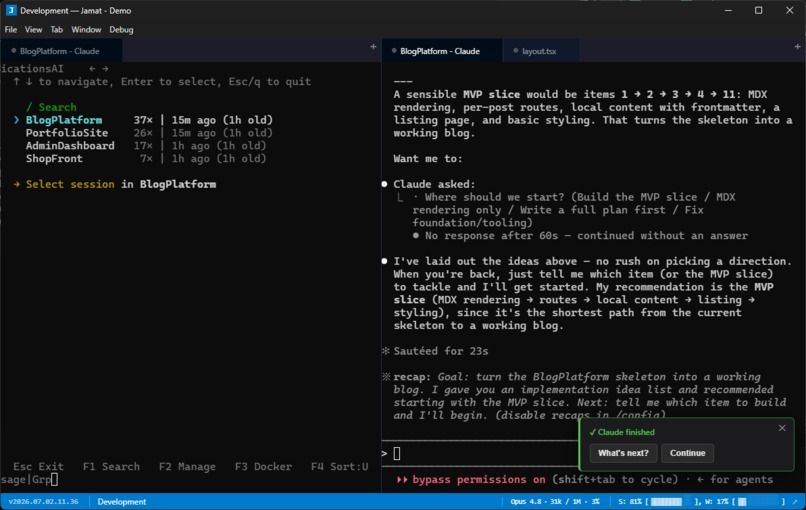Open the Debug menu
Viewport: 806px width, 510px height.
coord(121,30)
